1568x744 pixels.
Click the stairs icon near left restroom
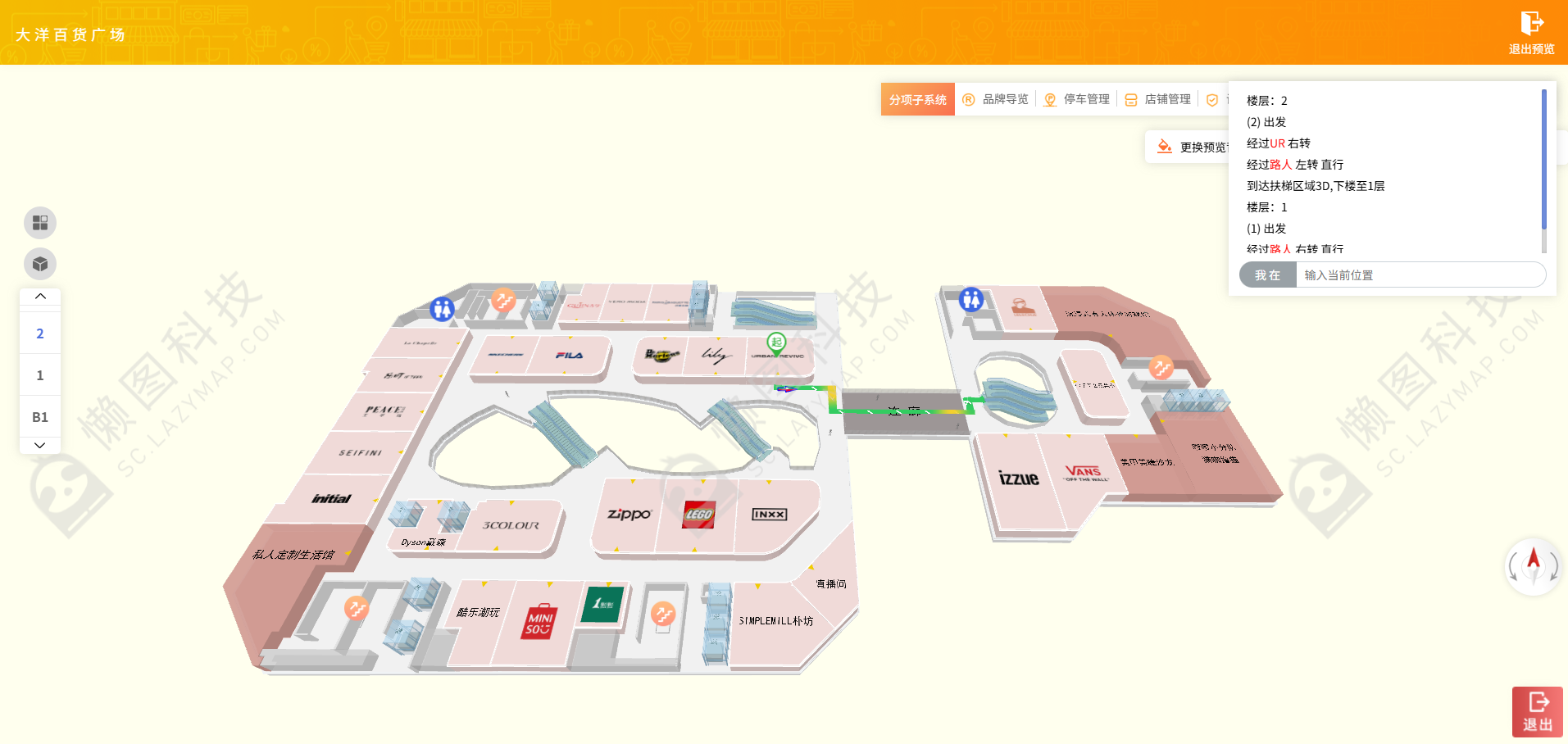[503, 300]
